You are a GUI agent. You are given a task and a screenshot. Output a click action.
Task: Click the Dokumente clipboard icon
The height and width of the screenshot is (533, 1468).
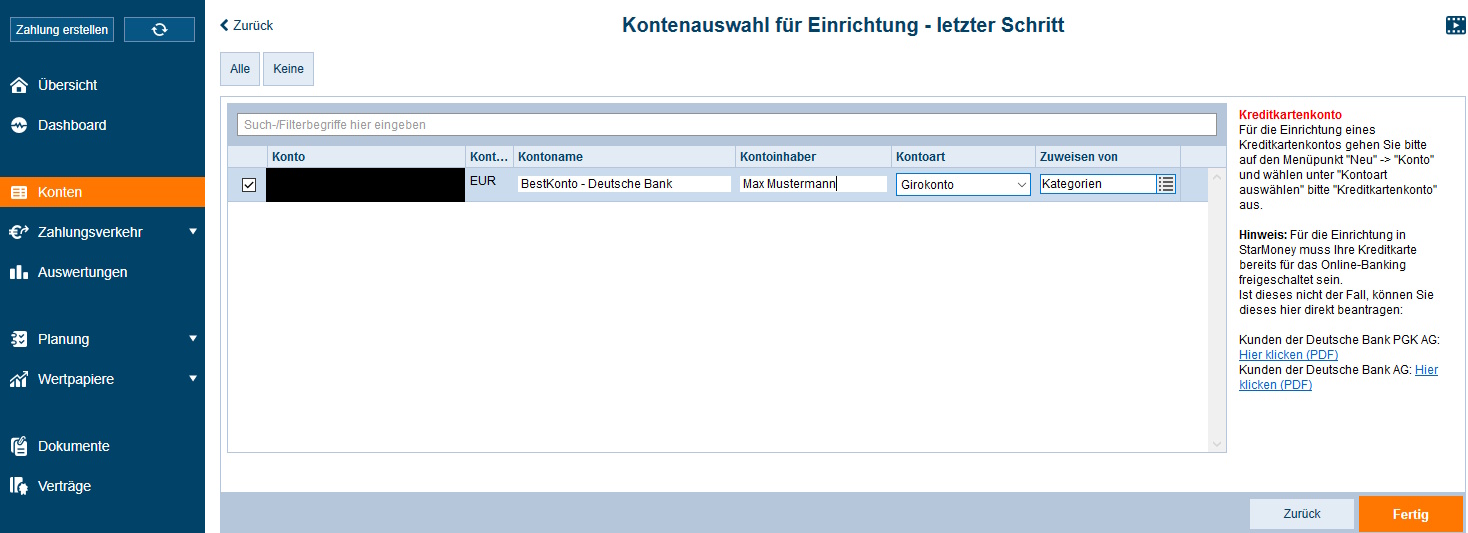pyautogui.click(x=19, y=446)
